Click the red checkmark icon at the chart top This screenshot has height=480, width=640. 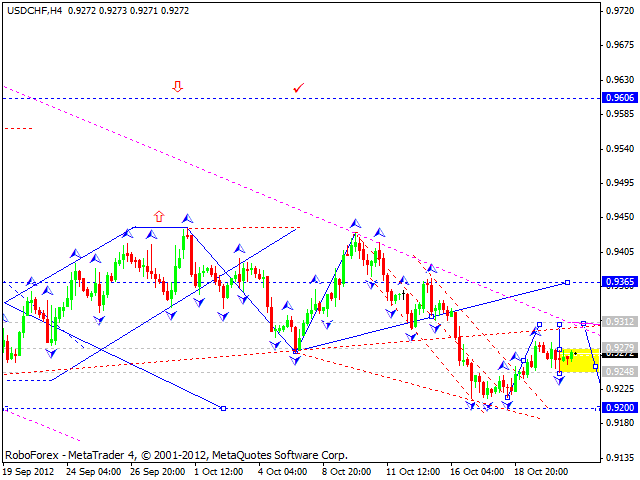[298, 89]
